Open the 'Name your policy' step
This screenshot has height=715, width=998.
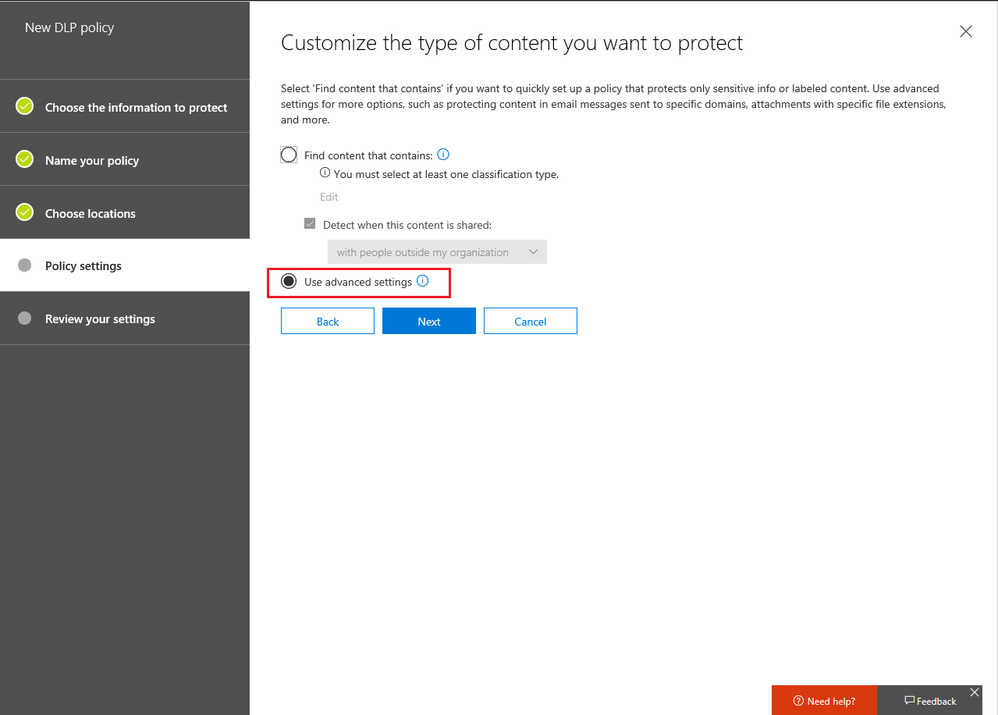[x=92, y=160]
